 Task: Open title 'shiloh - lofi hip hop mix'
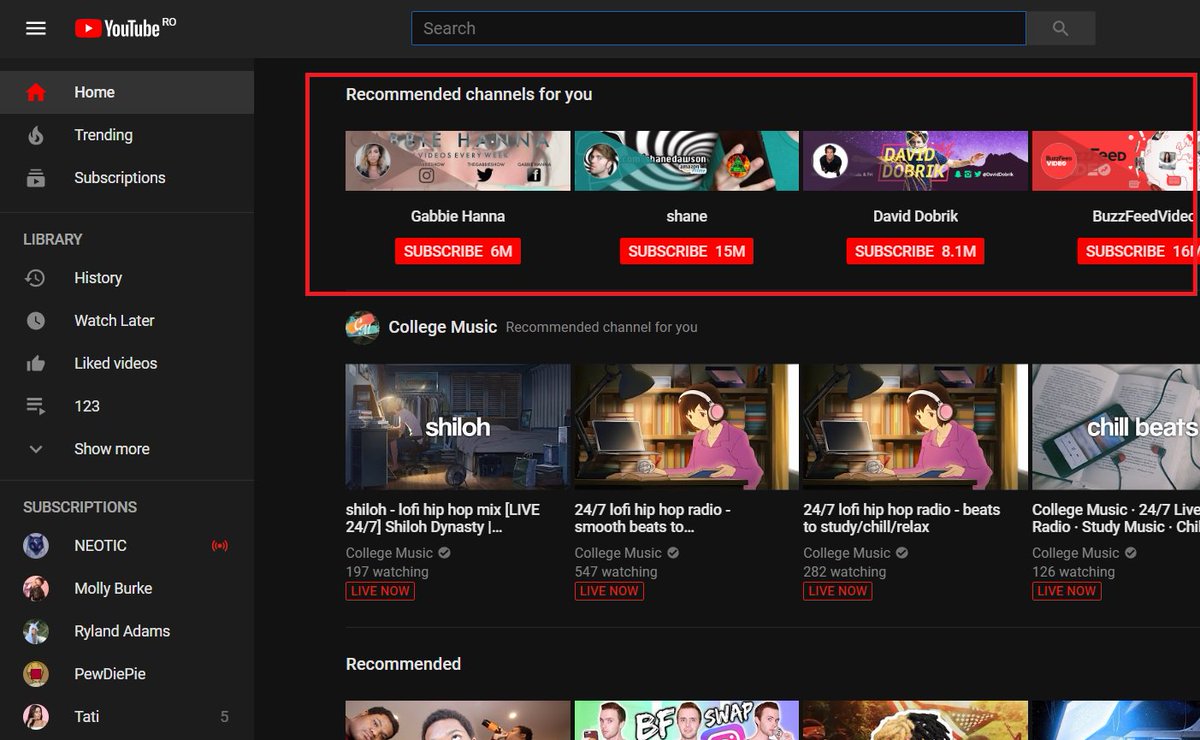click(x=443, y=518)
